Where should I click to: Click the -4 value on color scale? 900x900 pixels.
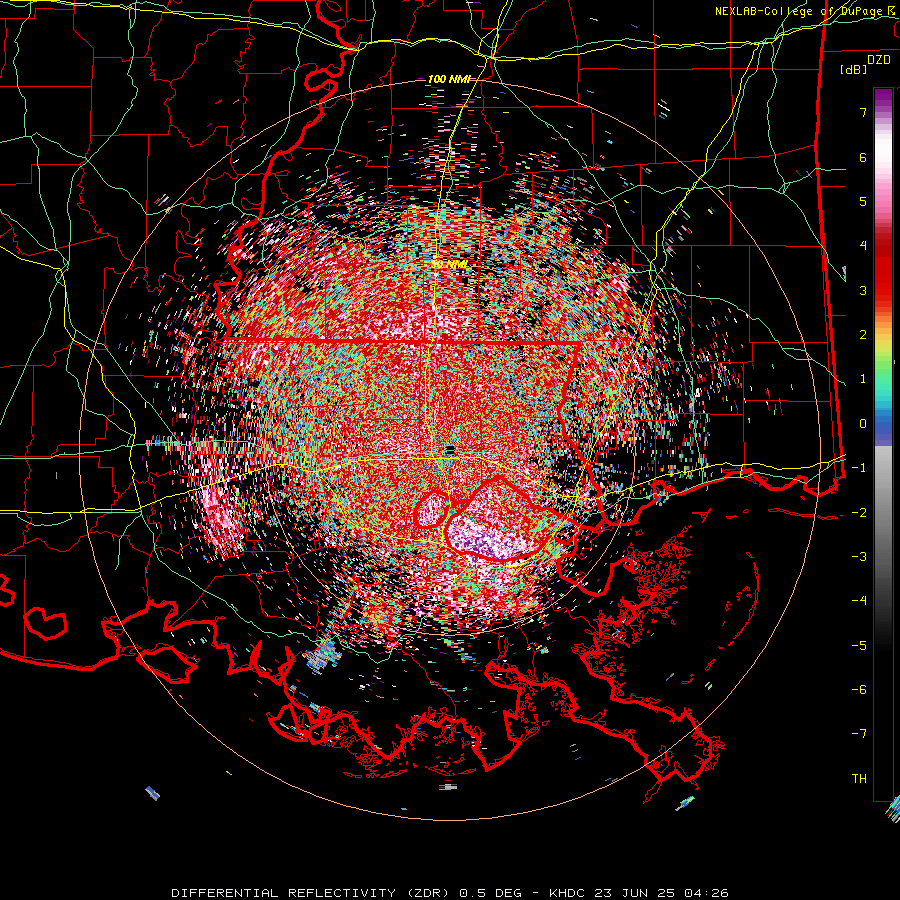[859, 601]
